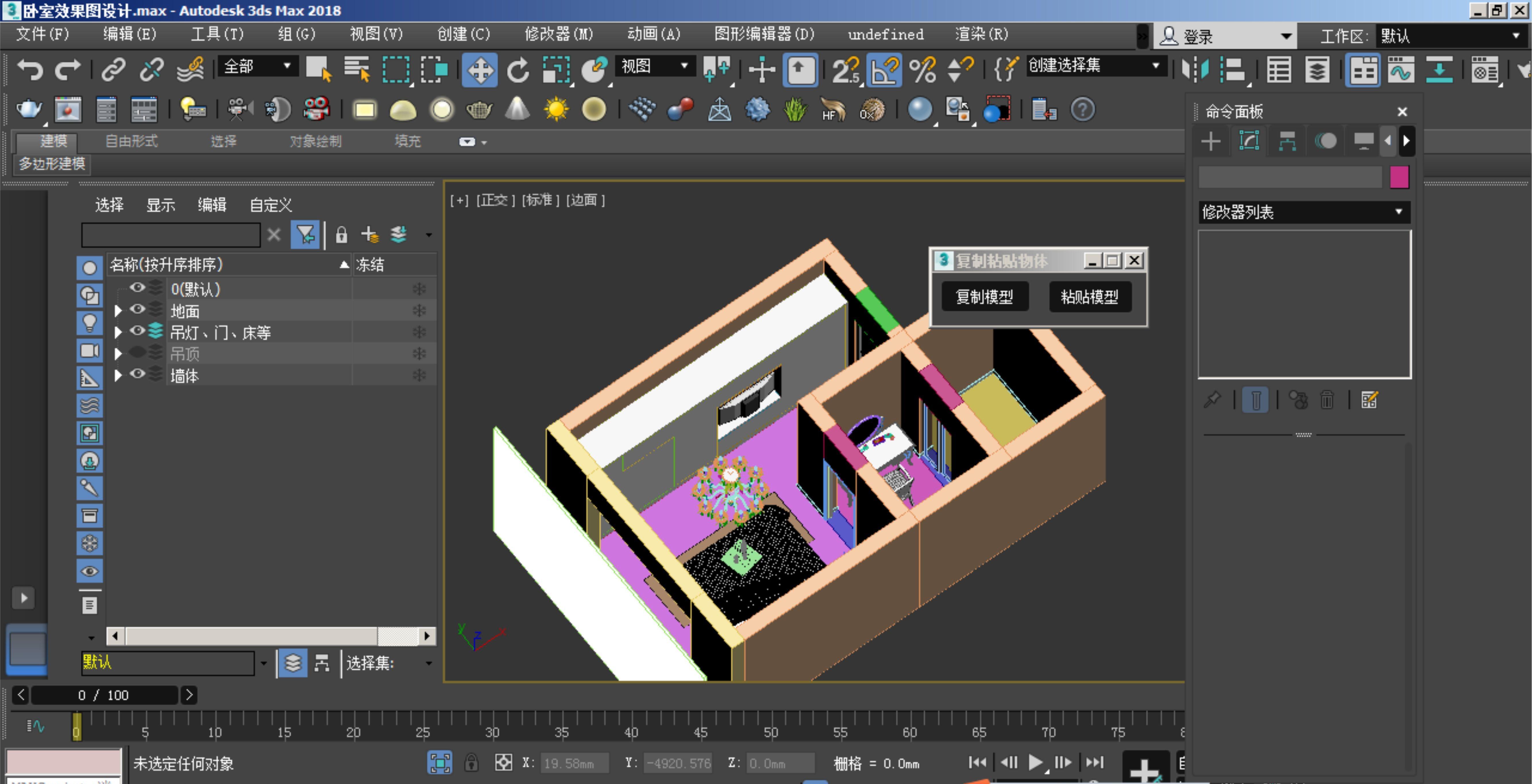
Task: Click the magenta object color swatch
Action: click(x=1399, y=177)
